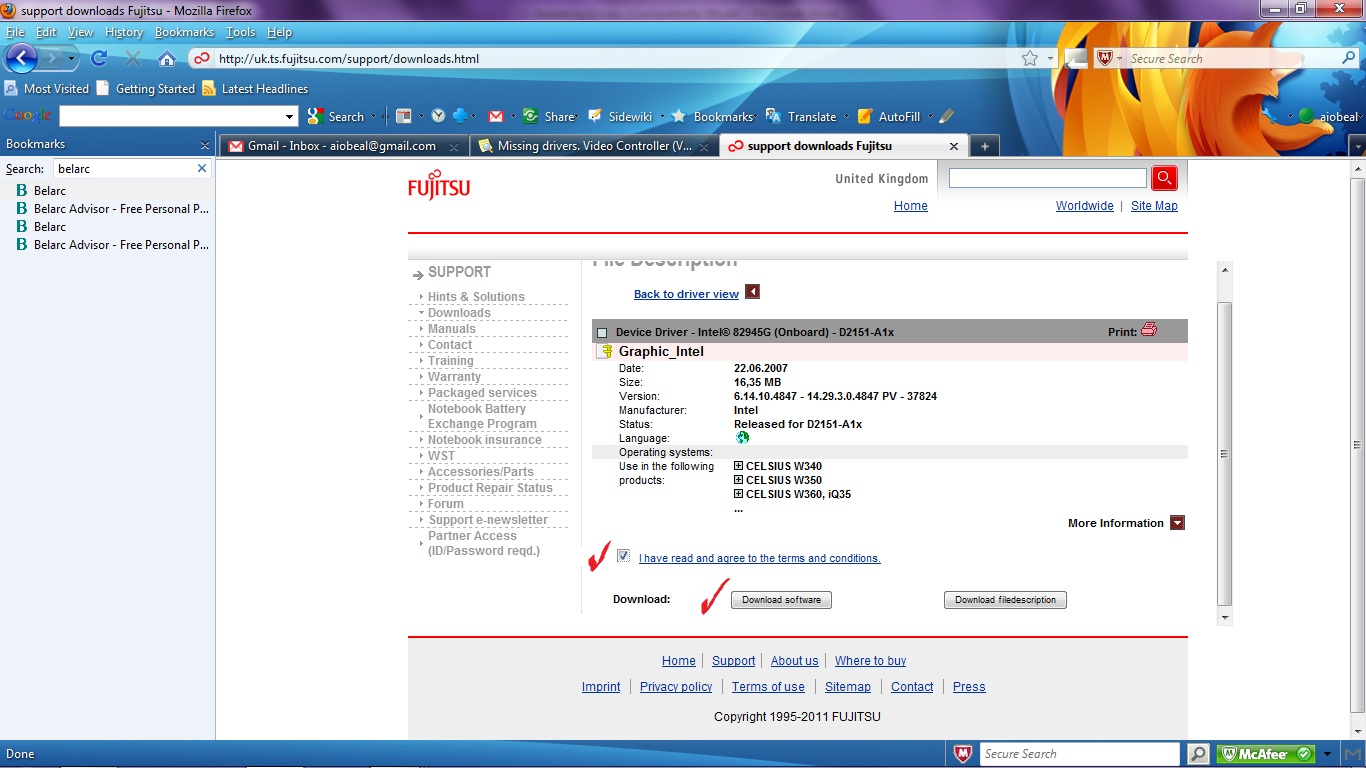Click the McAfee shield icon in status bar

click(962, 754)
